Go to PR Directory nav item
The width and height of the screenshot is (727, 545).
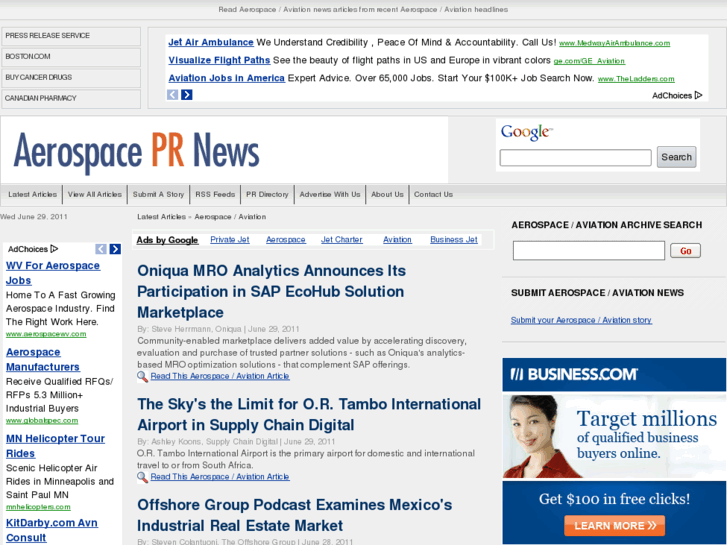tap(267, 194)
